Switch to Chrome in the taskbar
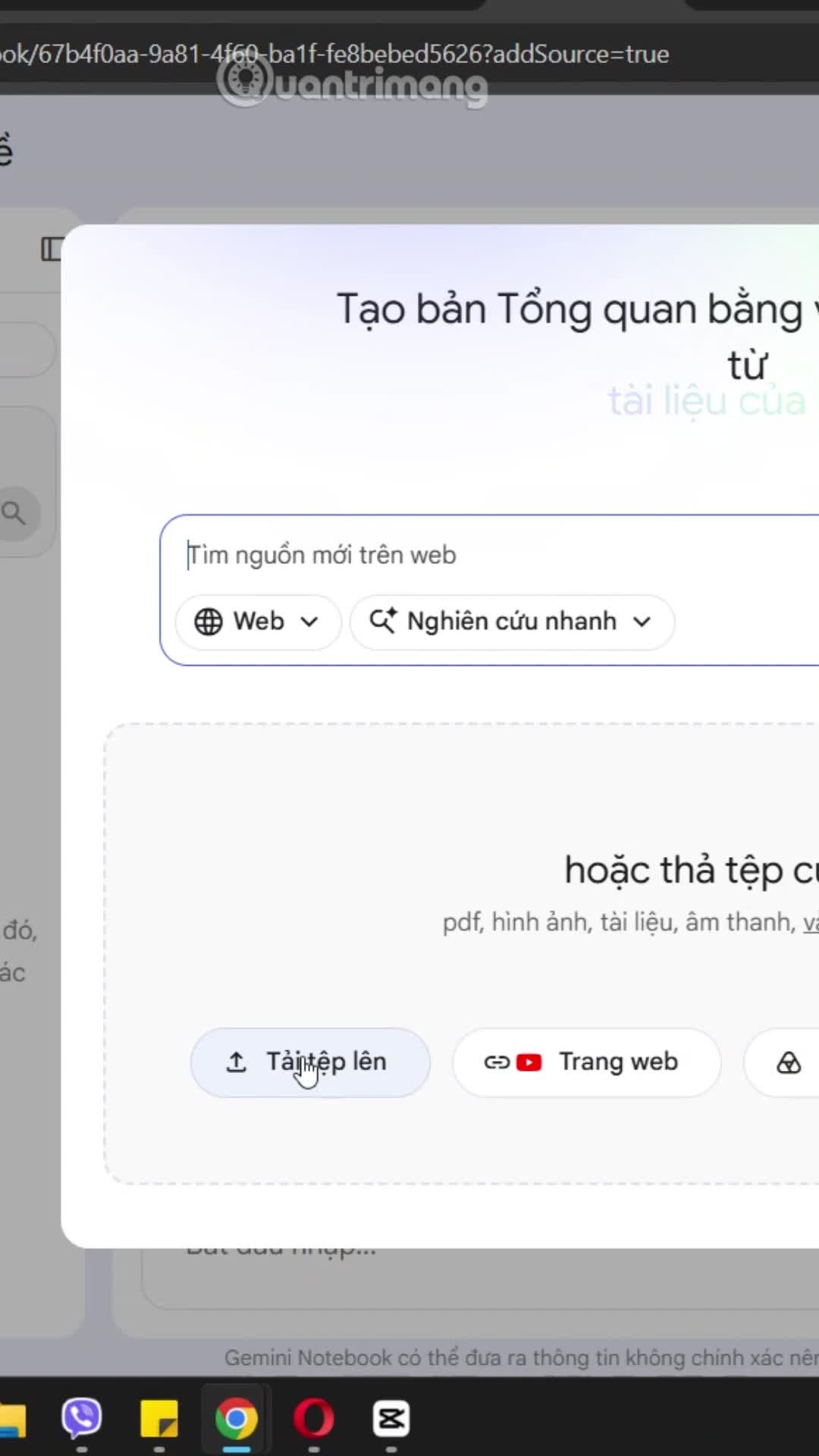The width and height of the screenshot is (819, 1456). pyautogui.click(x=236, y=1419)
